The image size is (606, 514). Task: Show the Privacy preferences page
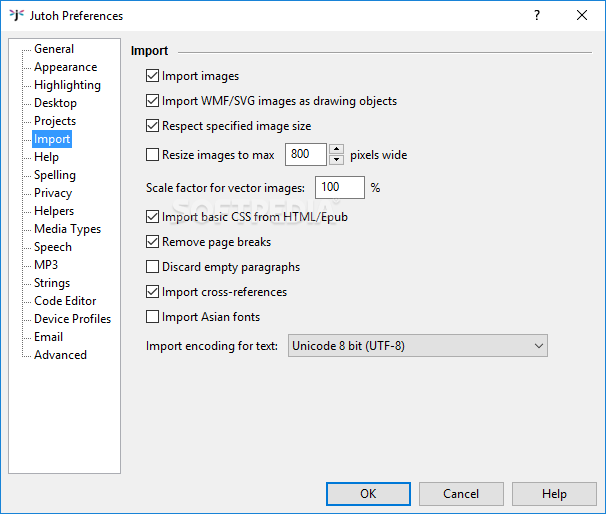pyautogui.click(x=53, y=193)
